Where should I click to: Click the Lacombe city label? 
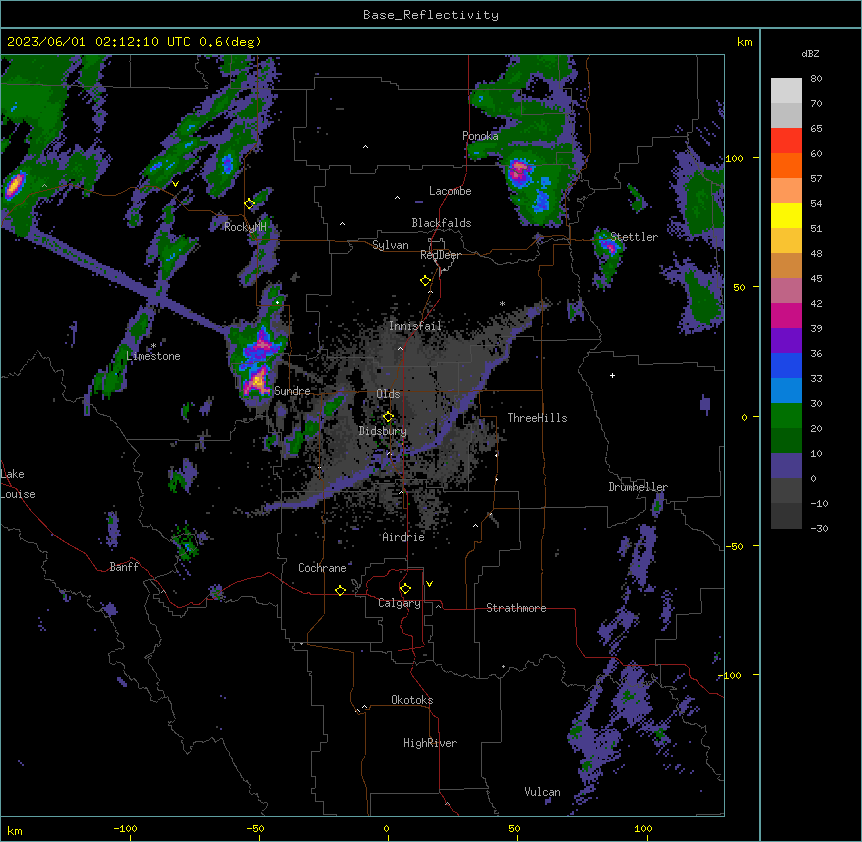coord(450,191)
